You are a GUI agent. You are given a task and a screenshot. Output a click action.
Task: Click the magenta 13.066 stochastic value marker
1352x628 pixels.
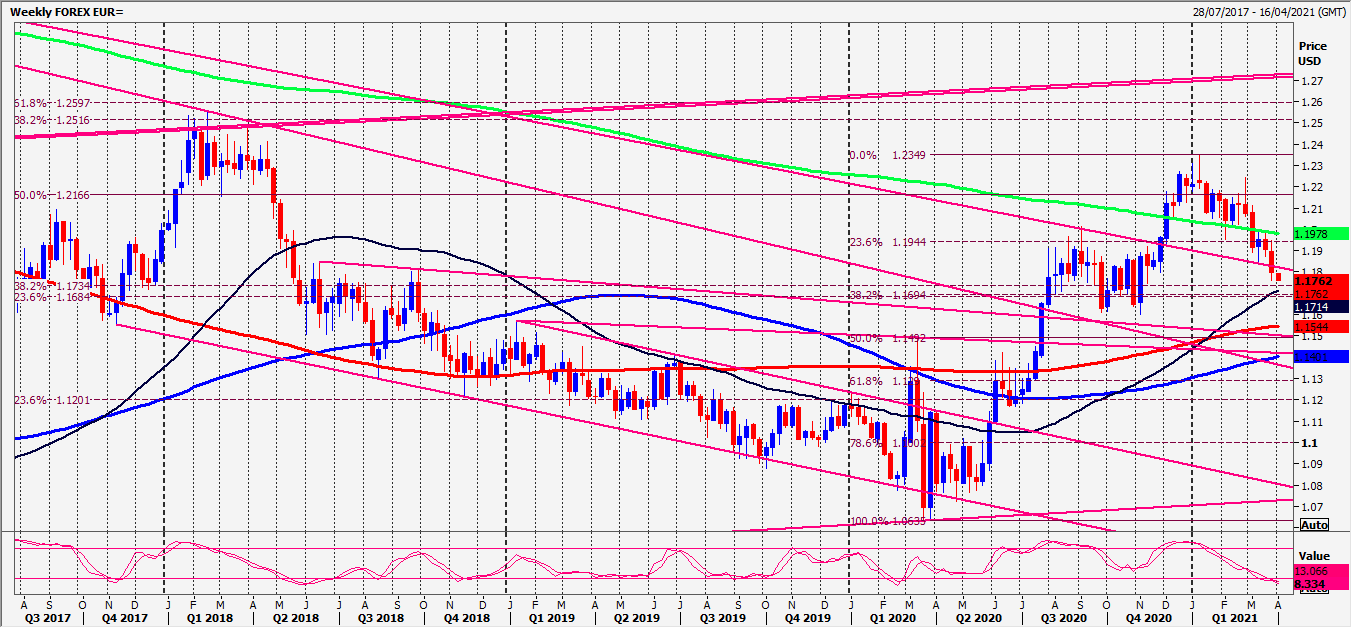tap(1312, 571)
